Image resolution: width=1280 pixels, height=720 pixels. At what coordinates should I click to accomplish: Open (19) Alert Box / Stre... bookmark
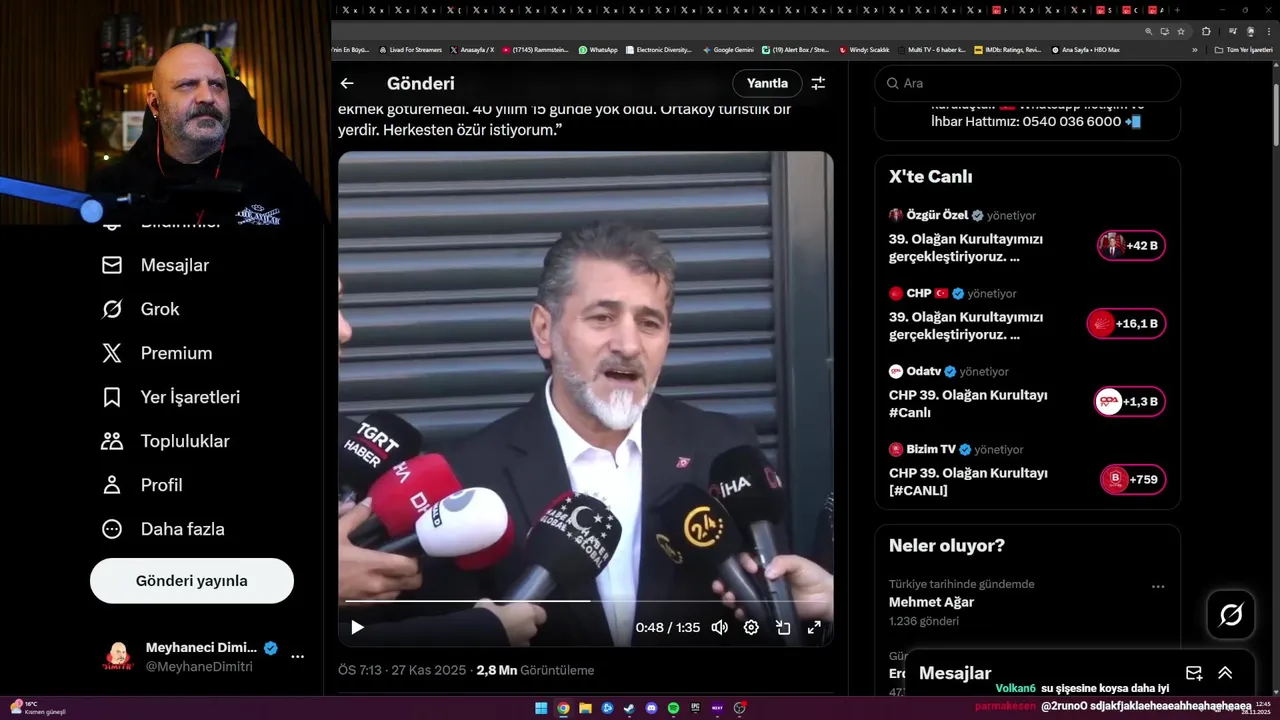tap(796, 50)
